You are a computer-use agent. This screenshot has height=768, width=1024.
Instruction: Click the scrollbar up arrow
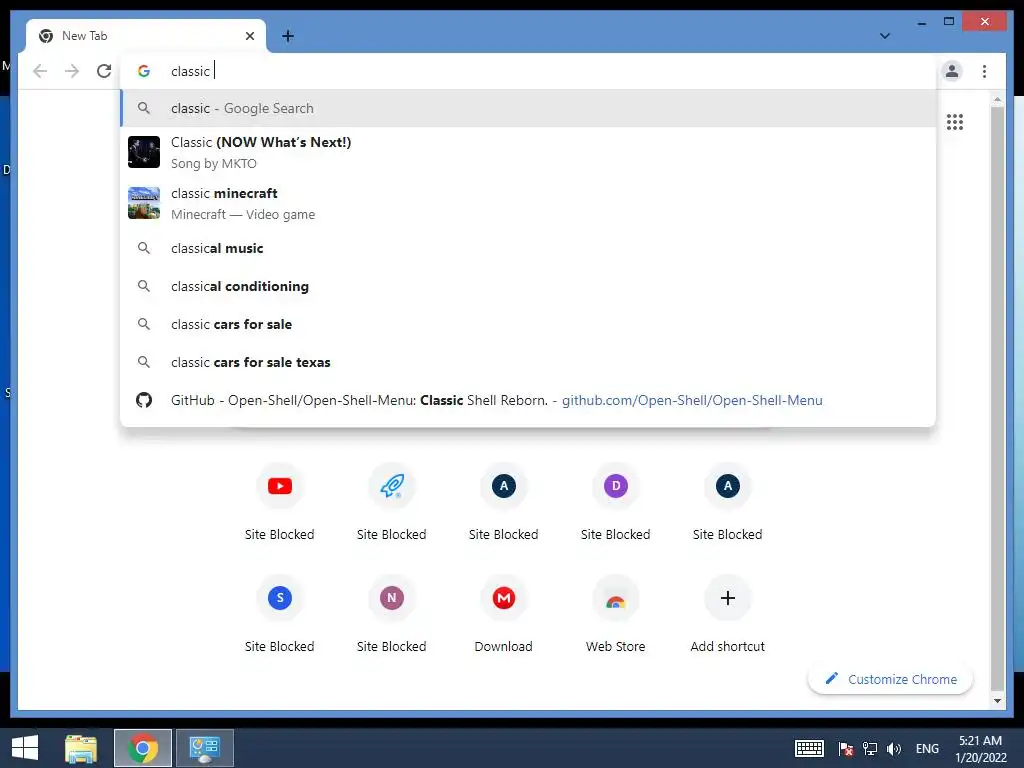997,99
